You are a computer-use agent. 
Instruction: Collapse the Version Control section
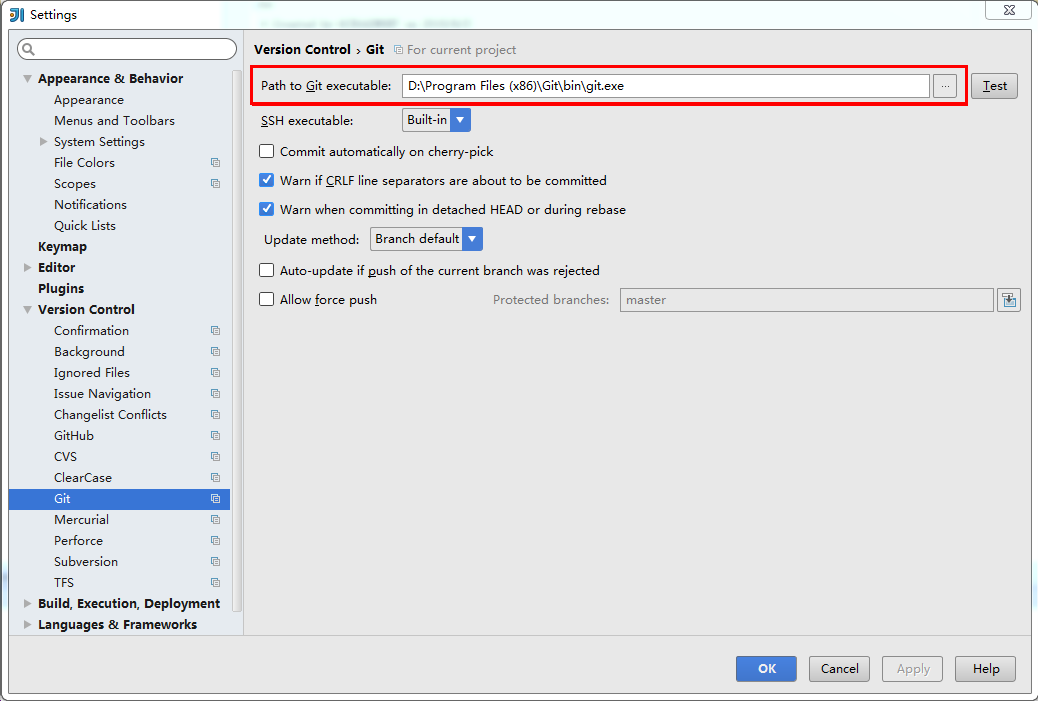pos(27,310)
